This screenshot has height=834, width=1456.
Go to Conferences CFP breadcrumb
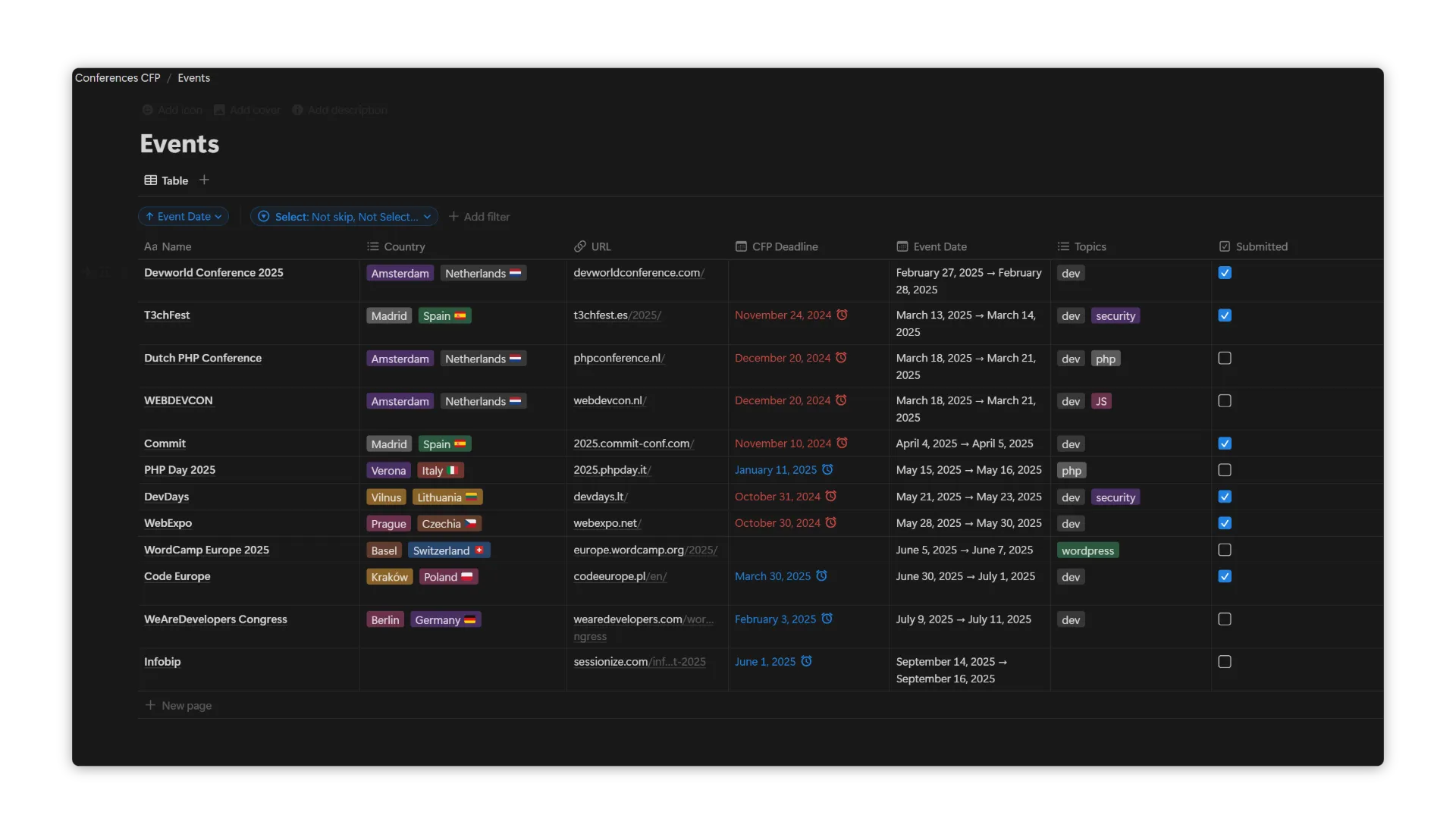coord(118,78)
